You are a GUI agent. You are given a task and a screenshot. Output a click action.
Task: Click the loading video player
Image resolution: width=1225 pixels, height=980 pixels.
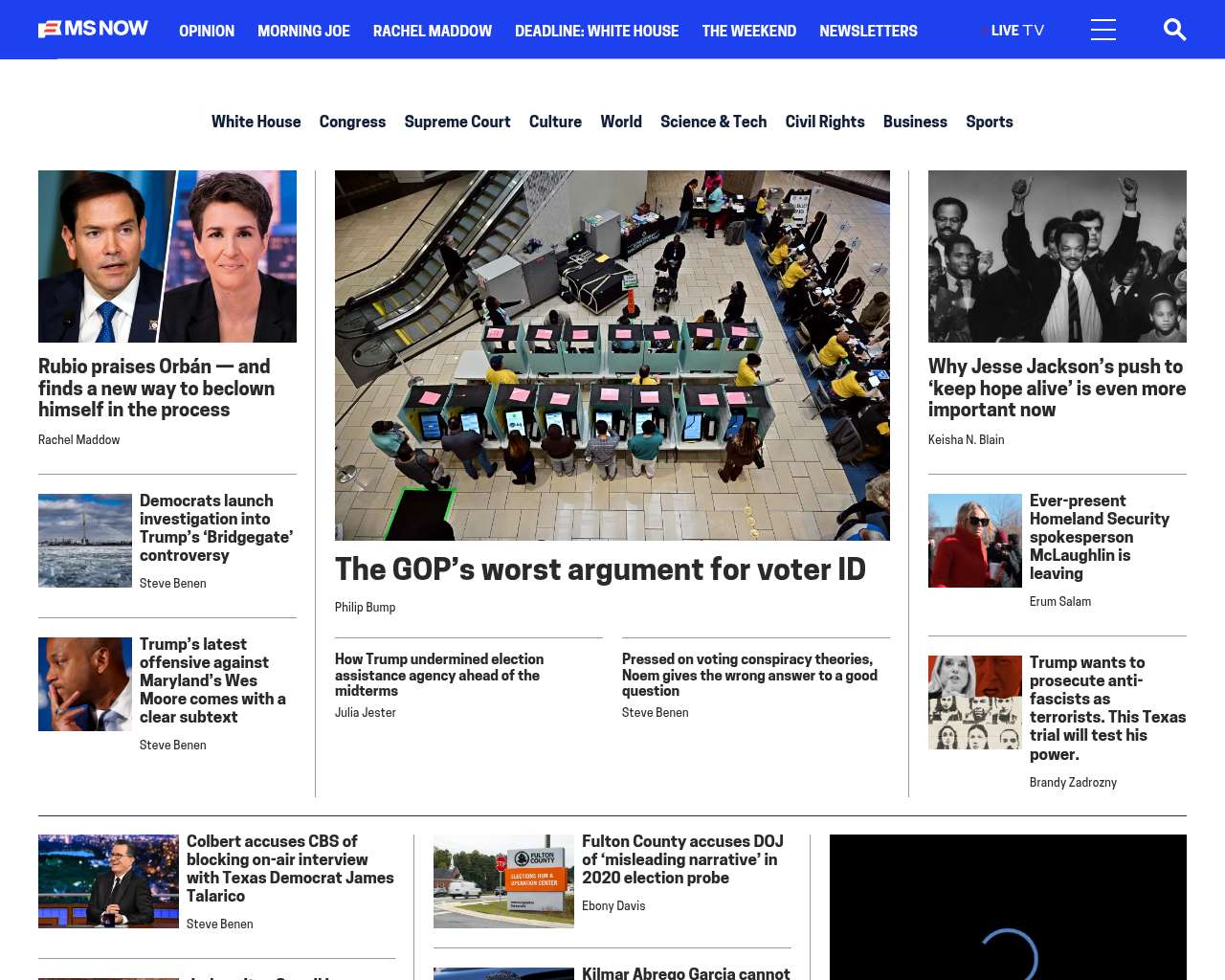[1008, 907]
